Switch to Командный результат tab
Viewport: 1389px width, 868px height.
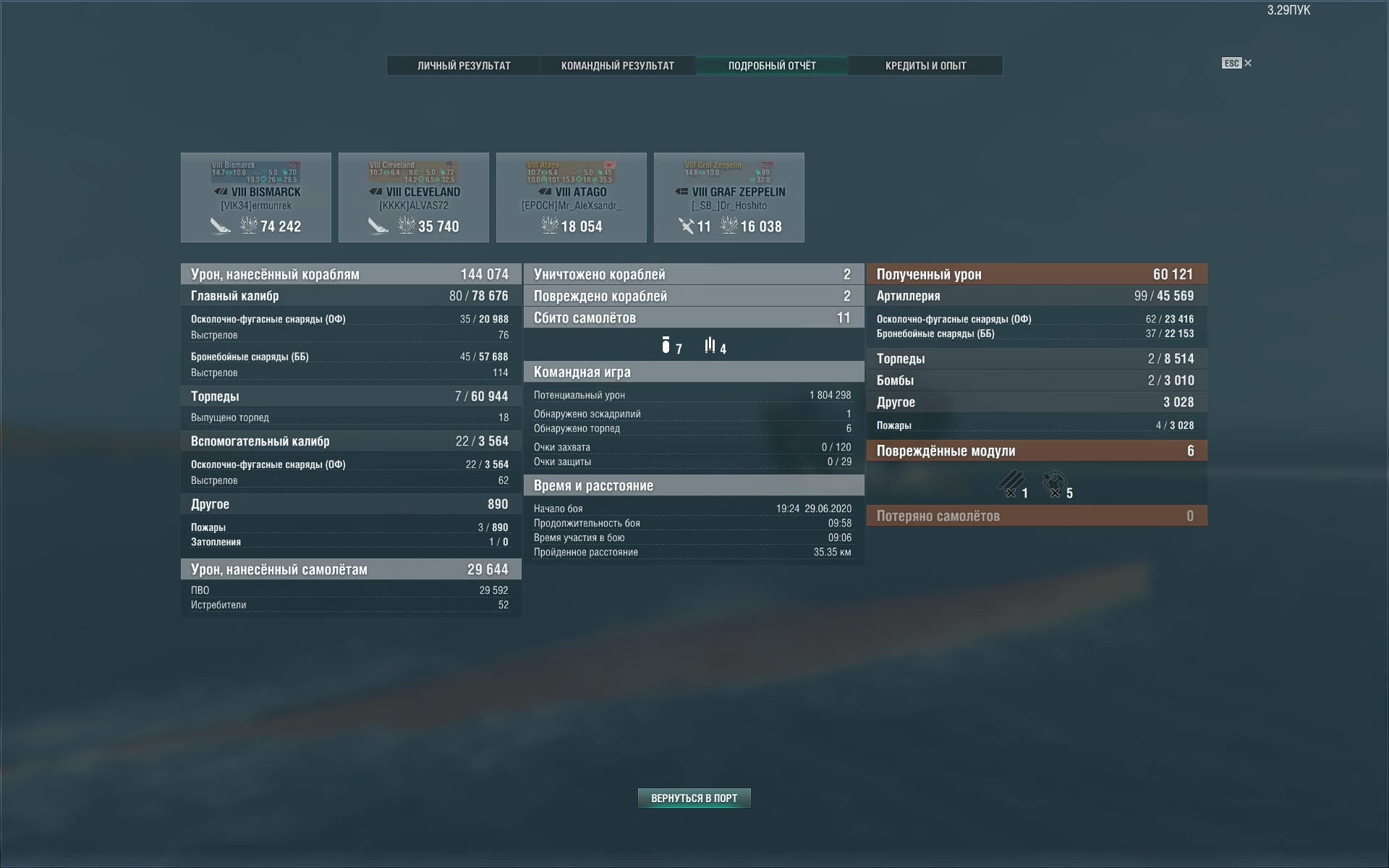coord(617,66)
